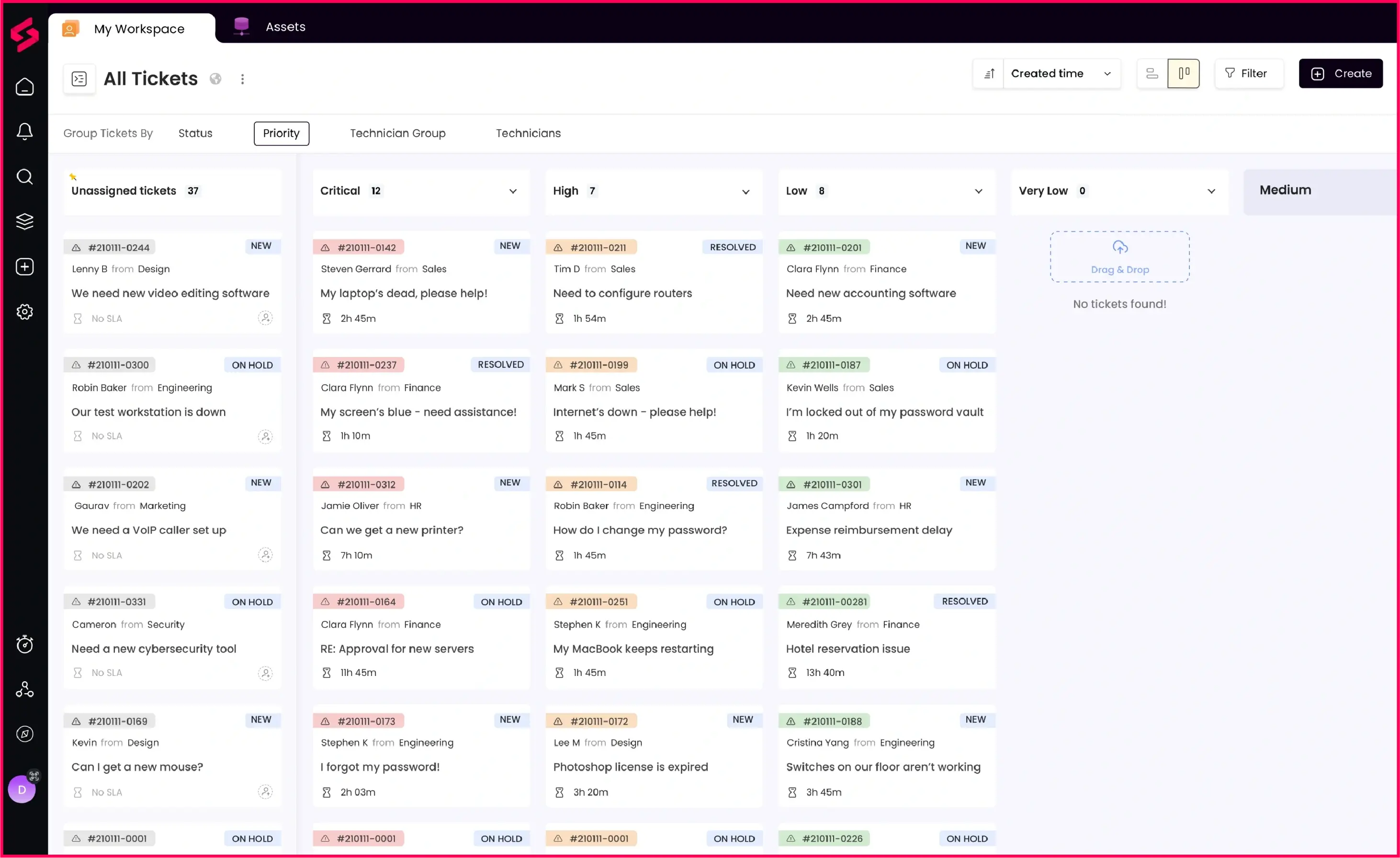This screenshot has height=858, width=1400.
Task: Open the three-dot menu next to All Tickets
Action: (243, 79)
